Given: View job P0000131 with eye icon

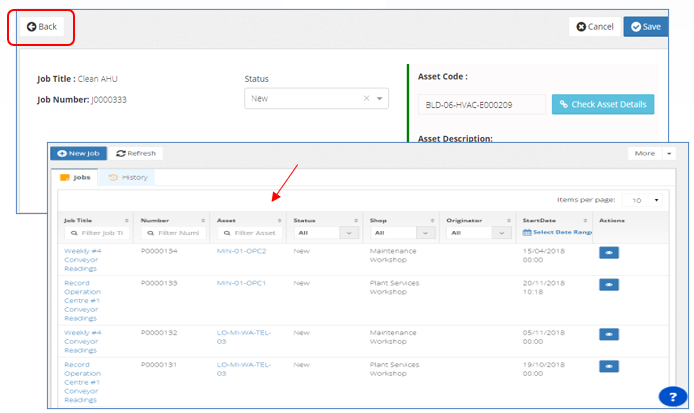Looking at the screenshot, I should click(x=609, y=366).
